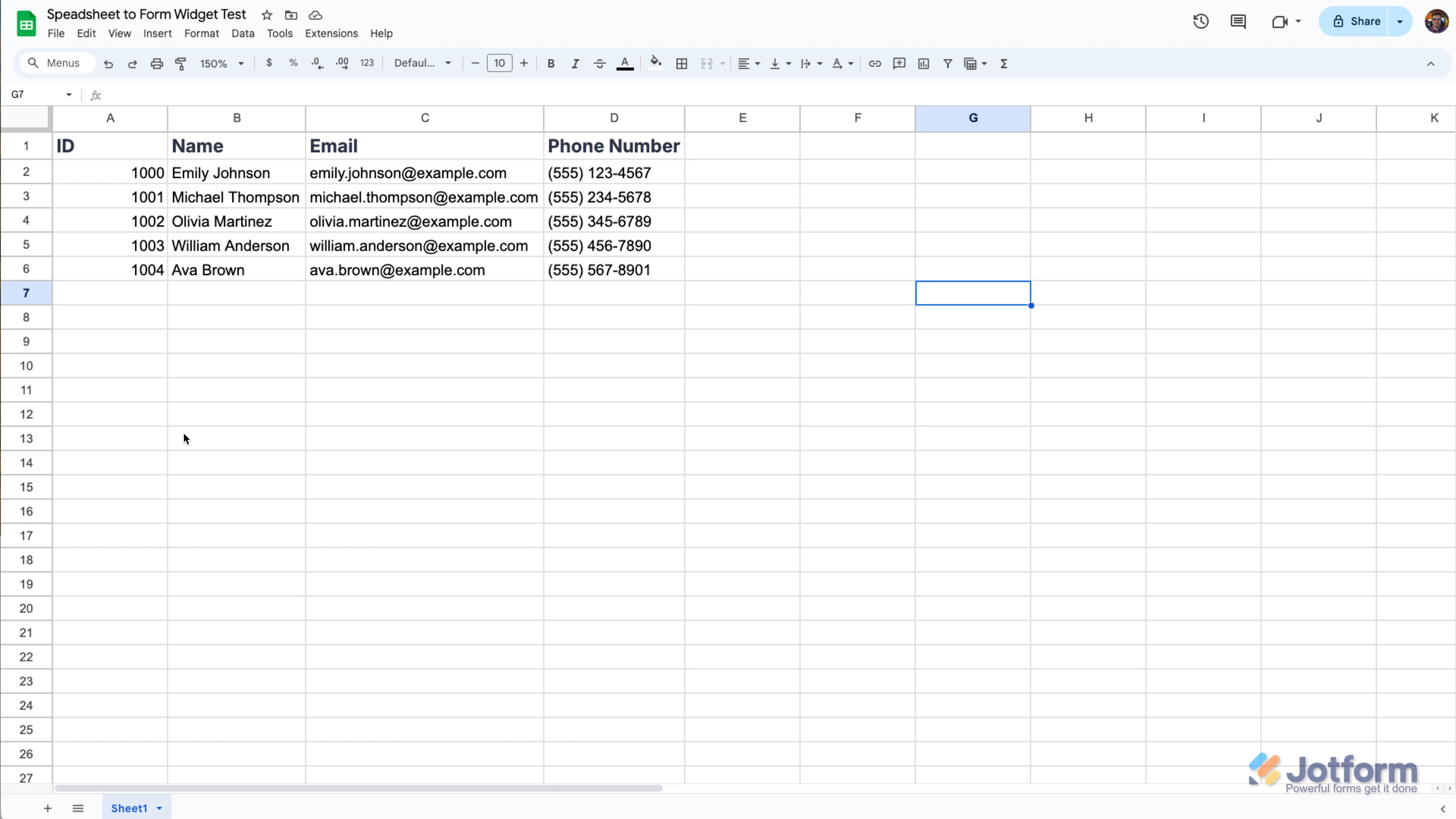Screen dimensions: 1456x819
Task: Click the functions sigma icon
Action: [x=1004, y=63]
